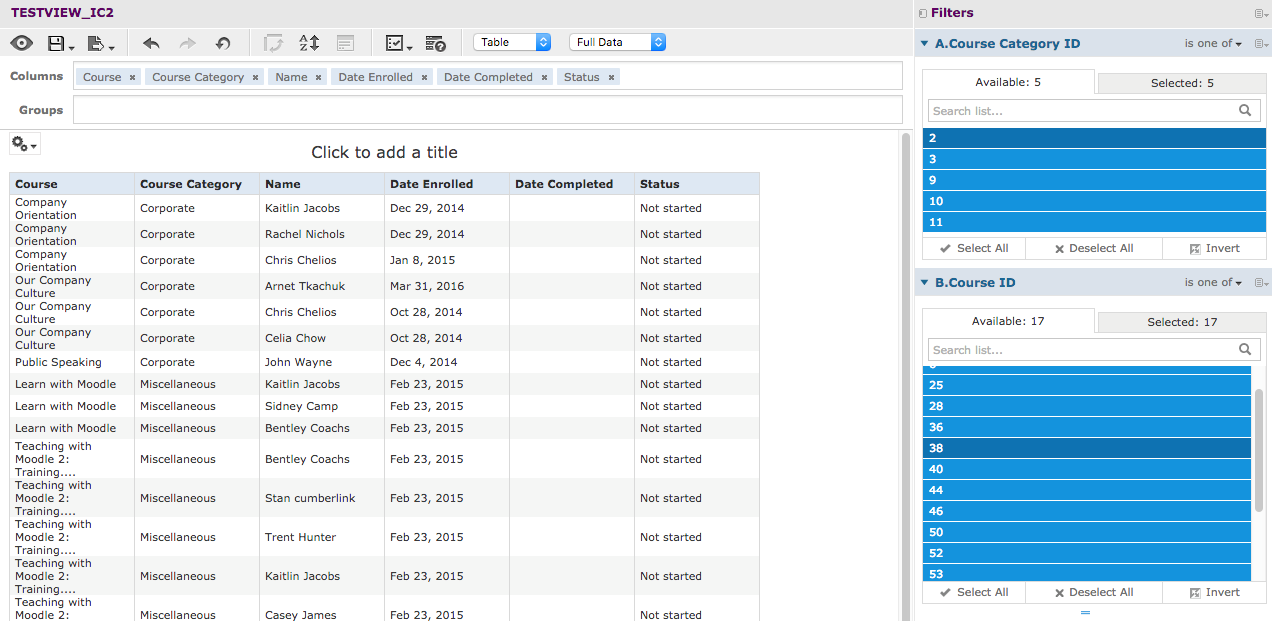
Task: Click the redo arrow icon
Action: 187,43
